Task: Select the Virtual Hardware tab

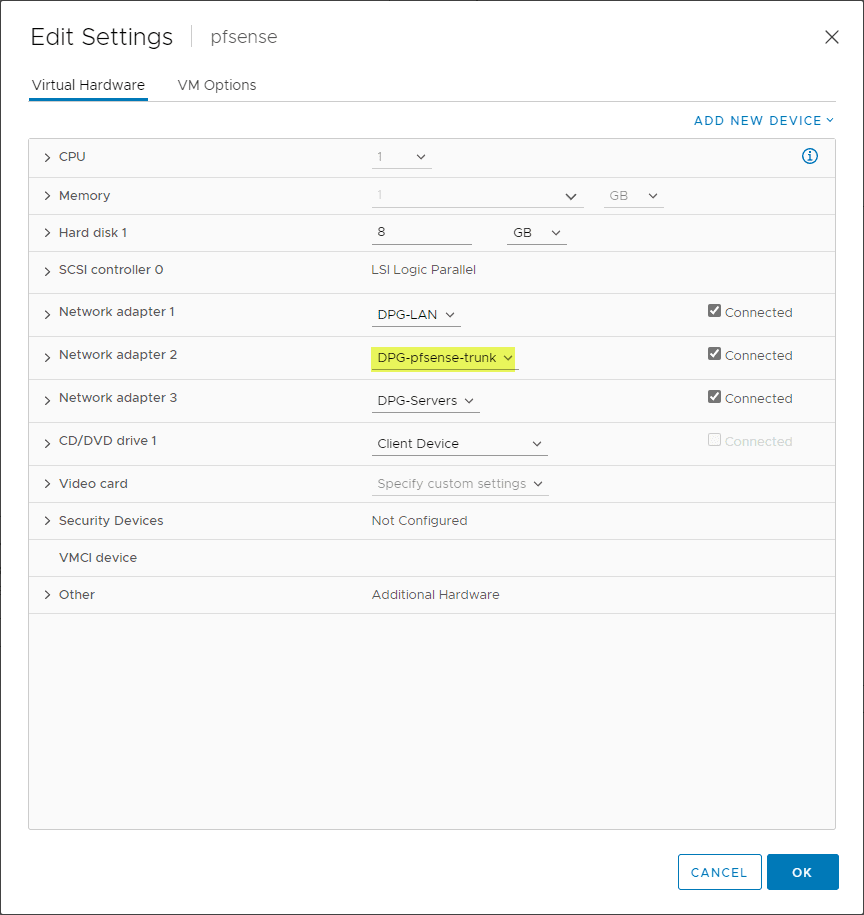Action: pyautogui.click(x=88, y=85)
